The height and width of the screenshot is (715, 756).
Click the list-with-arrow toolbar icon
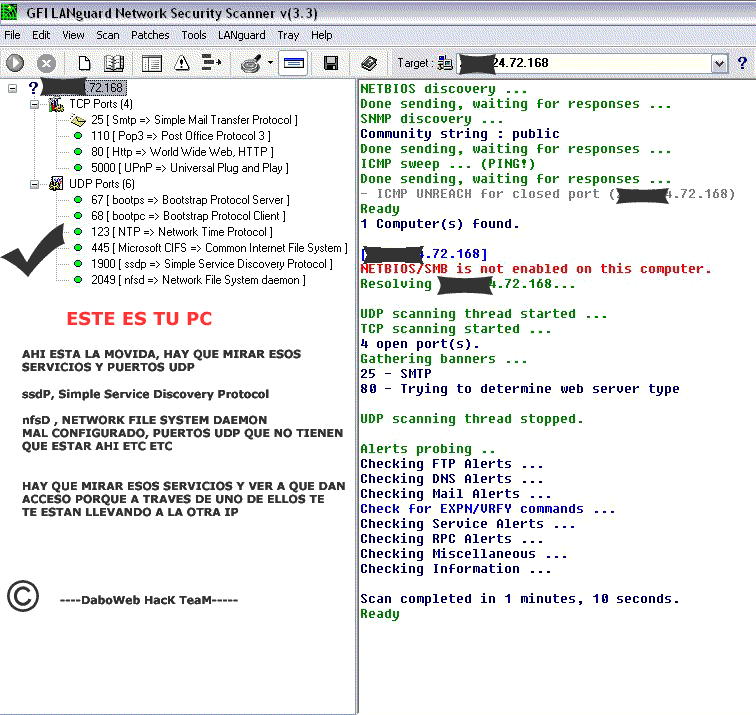coord(211,63)
